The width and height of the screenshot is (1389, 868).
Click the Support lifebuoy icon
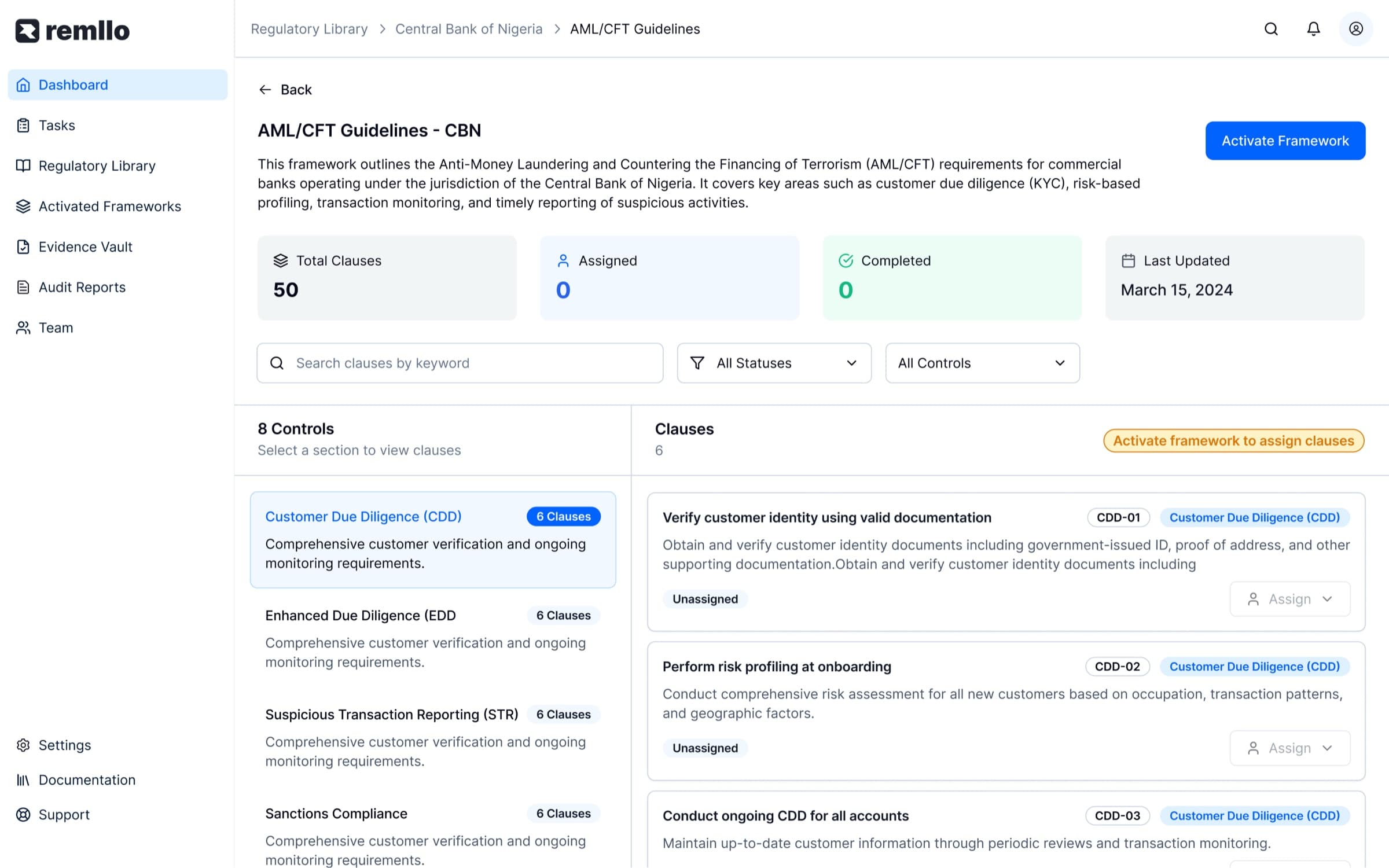[23, 815]
